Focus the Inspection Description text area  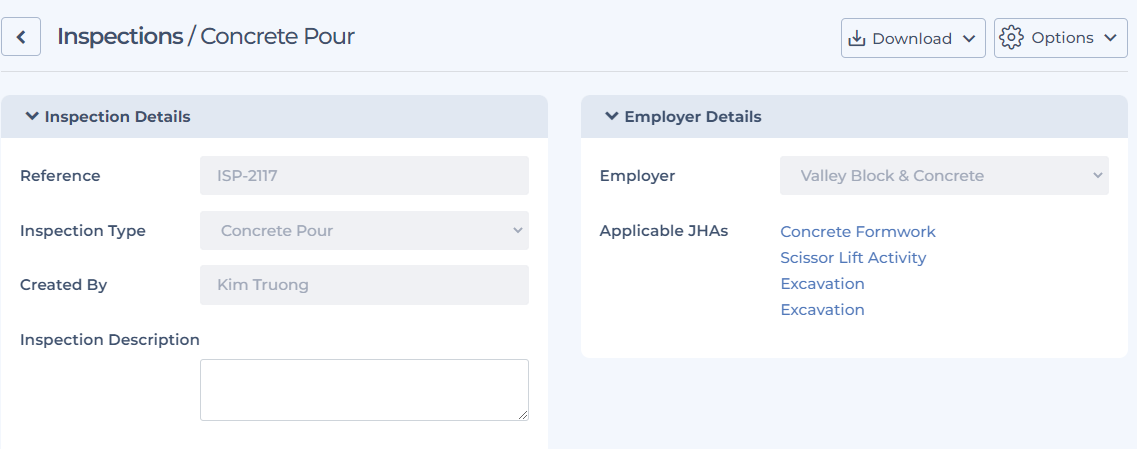364,389
